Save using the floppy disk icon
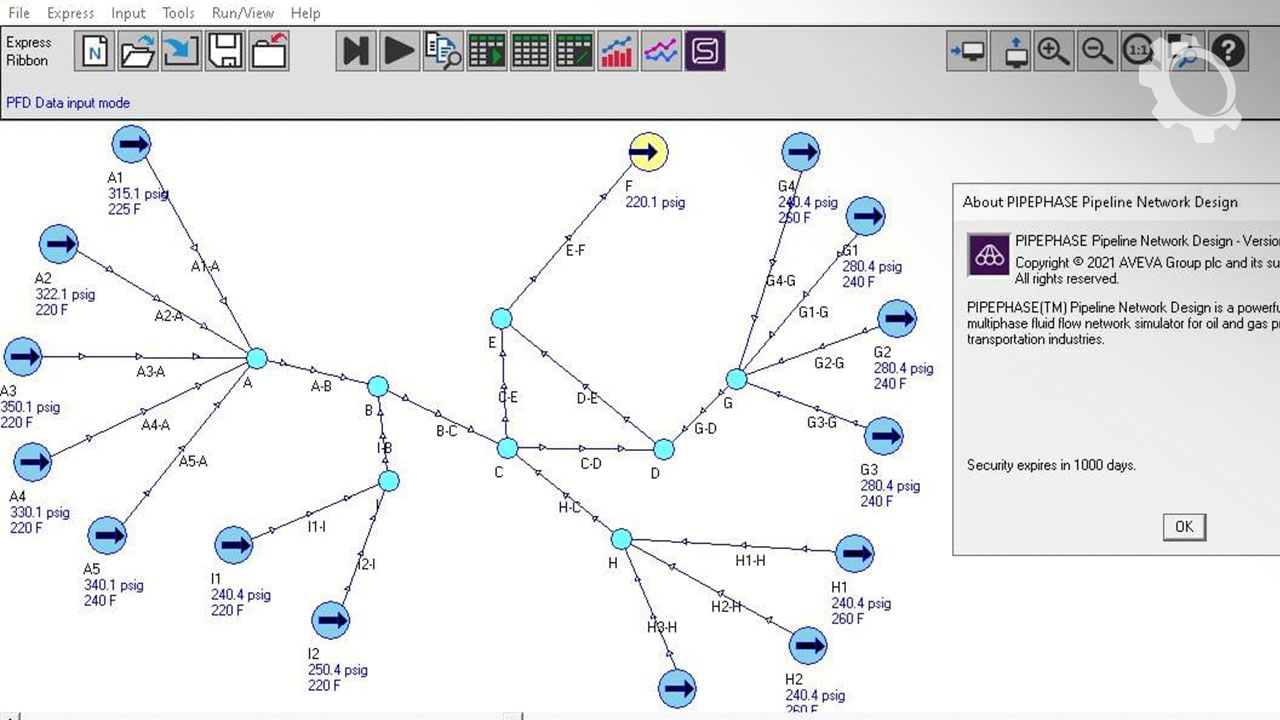Screen dimensions: 1280x720 (x=225, y=51)
